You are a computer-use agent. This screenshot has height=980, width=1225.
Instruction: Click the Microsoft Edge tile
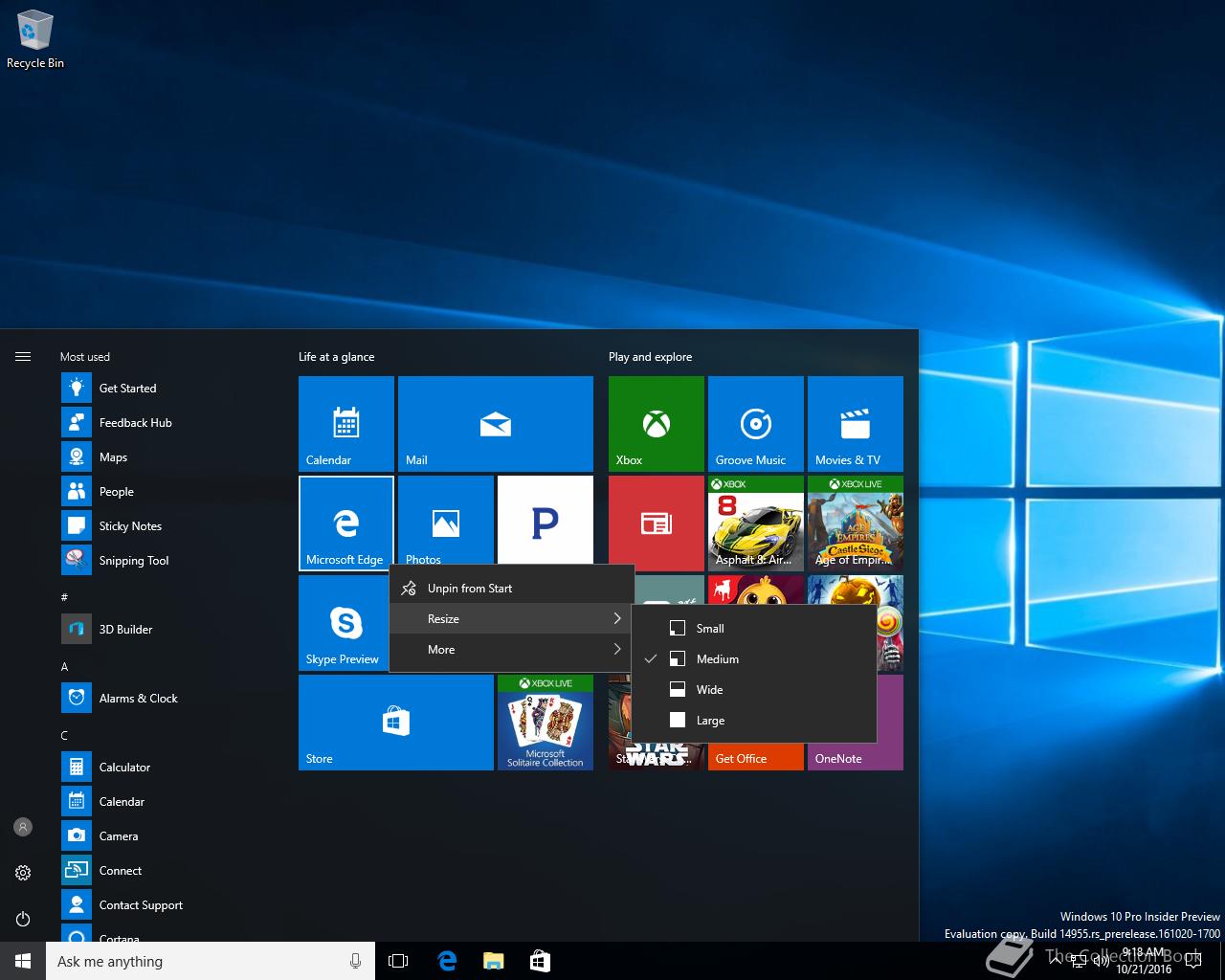tap(346, 523)
